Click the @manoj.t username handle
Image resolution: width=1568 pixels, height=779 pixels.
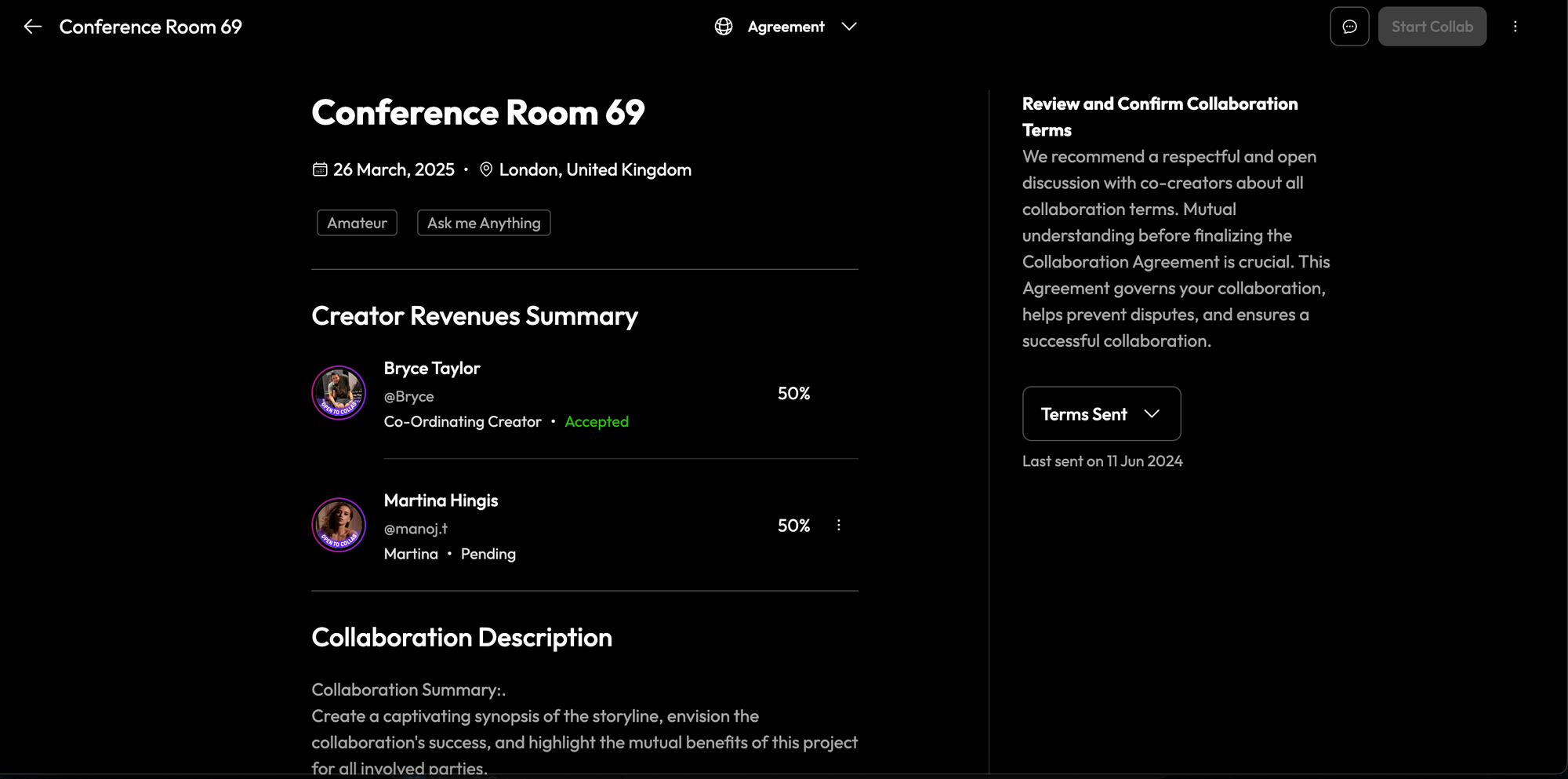pyautogui.click(x=416, y=529)
